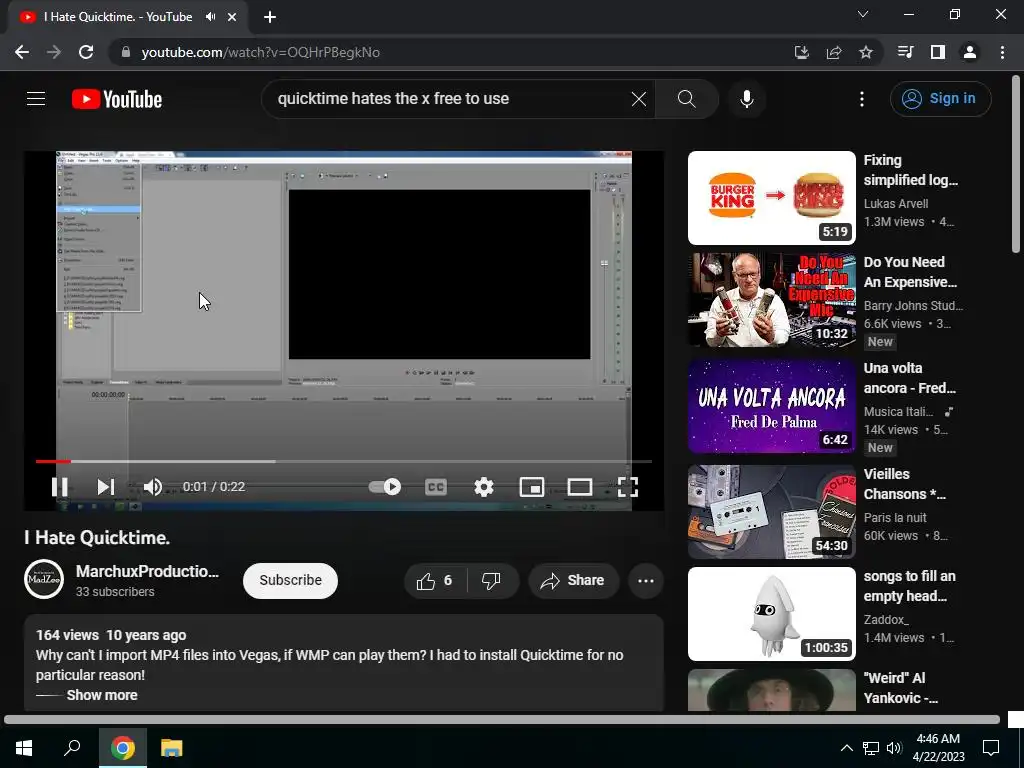The image size is (1024, 768).
Task: Reload the current page
Action: click(86, 52)
